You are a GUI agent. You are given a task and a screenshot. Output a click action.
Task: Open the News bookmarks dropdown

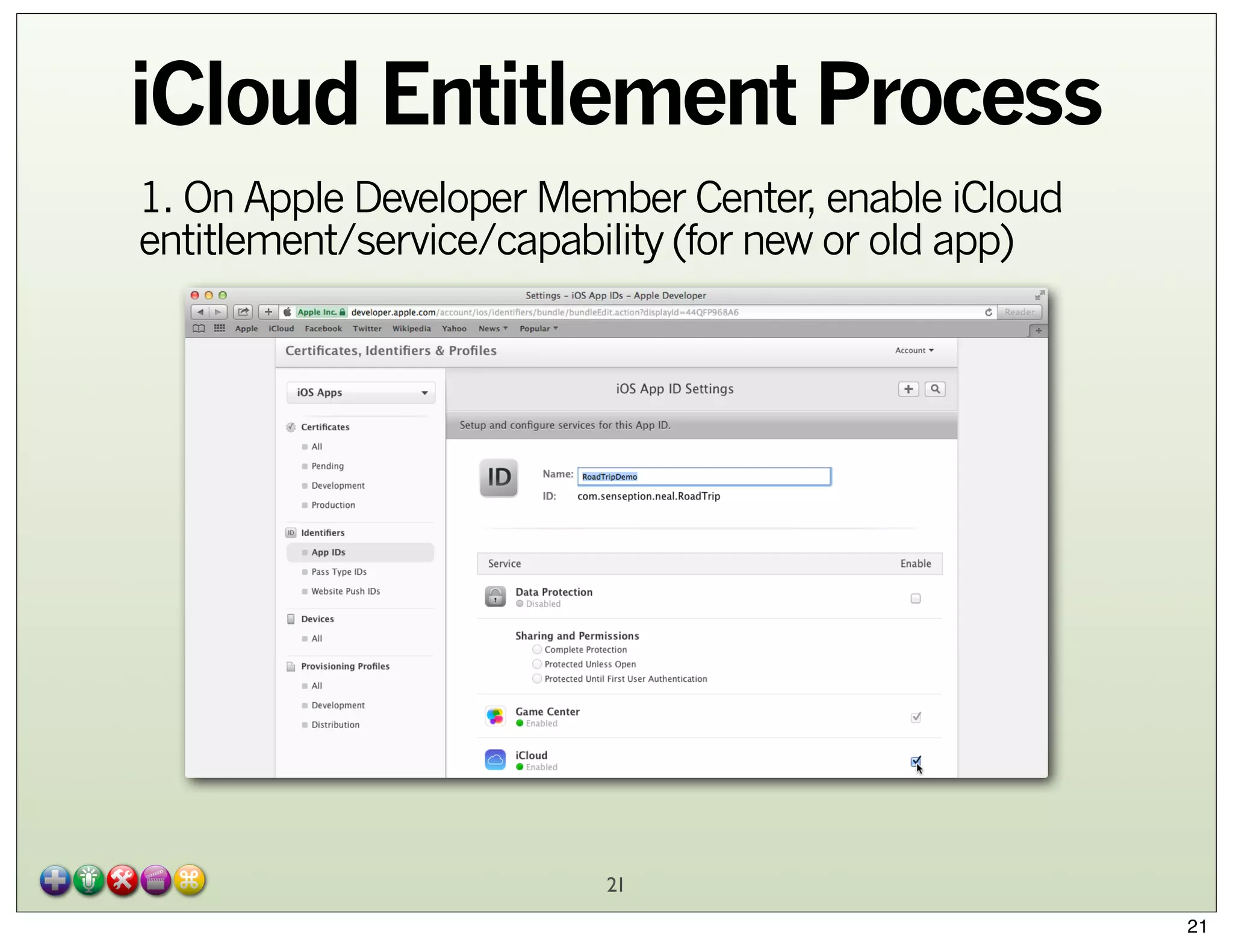[493, 329]
